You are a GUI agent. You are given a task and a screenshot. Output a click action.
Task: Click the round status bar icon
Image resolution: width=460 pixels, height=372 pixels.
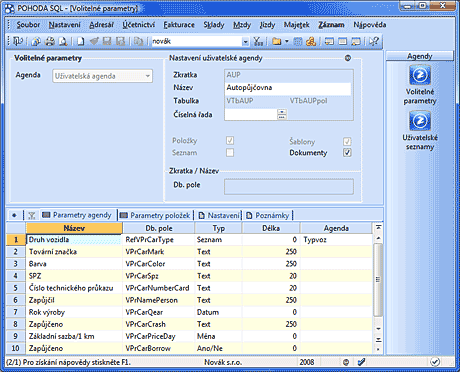pos(346,362)
